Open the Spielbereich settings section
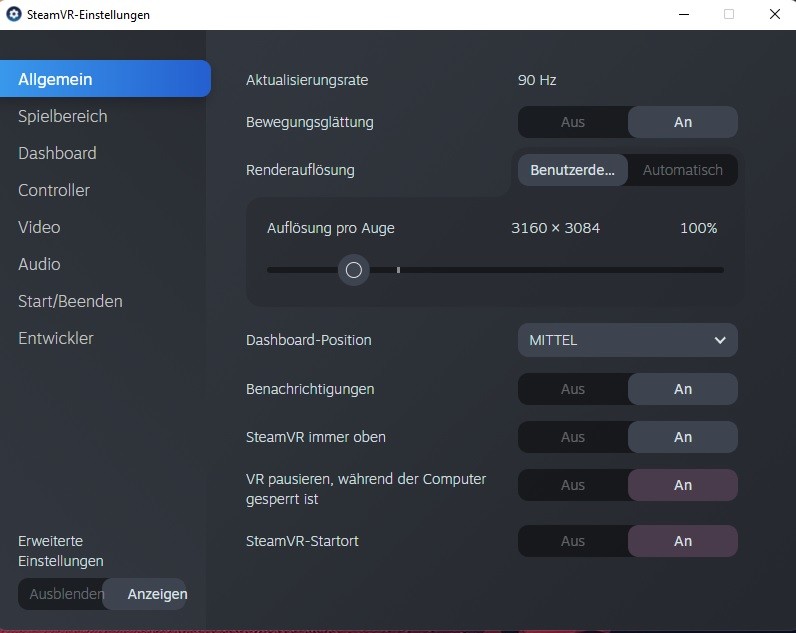The width and height of the screenshot is (796, 633). (x=62, y=116)
